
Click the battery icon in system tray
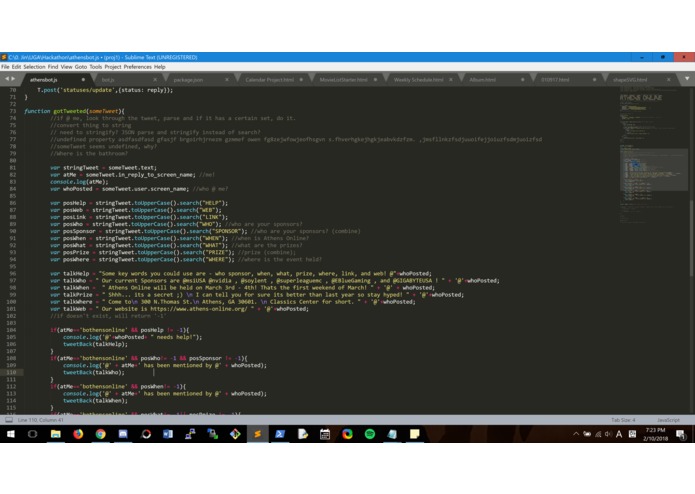(x=587, y=434)
